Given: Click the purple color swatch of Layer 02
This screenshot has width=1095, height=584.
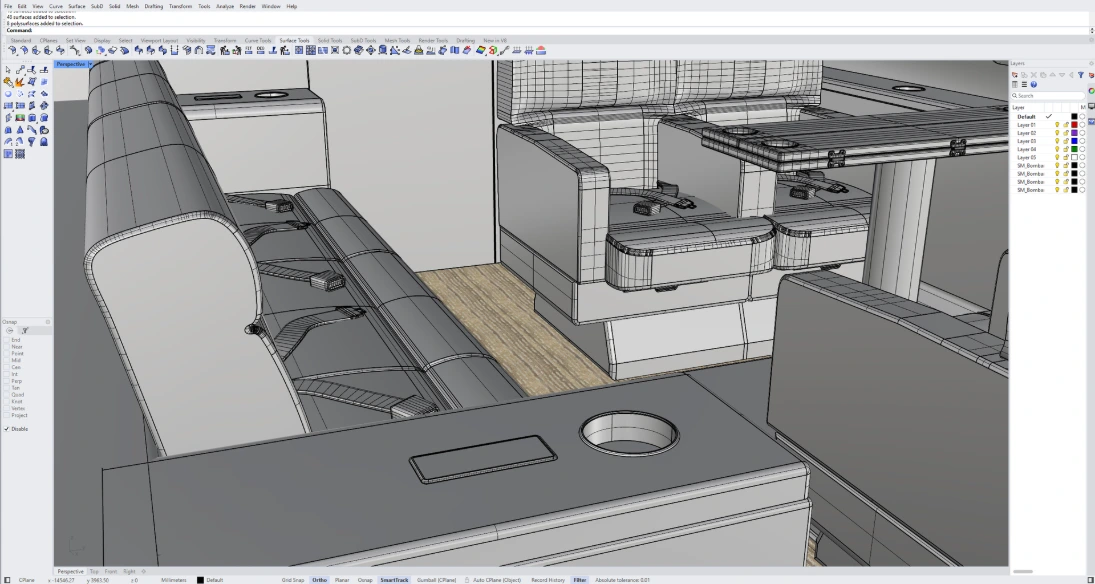Looking at the screenshot, I should pyautogui.click(x=1074, y=133).
